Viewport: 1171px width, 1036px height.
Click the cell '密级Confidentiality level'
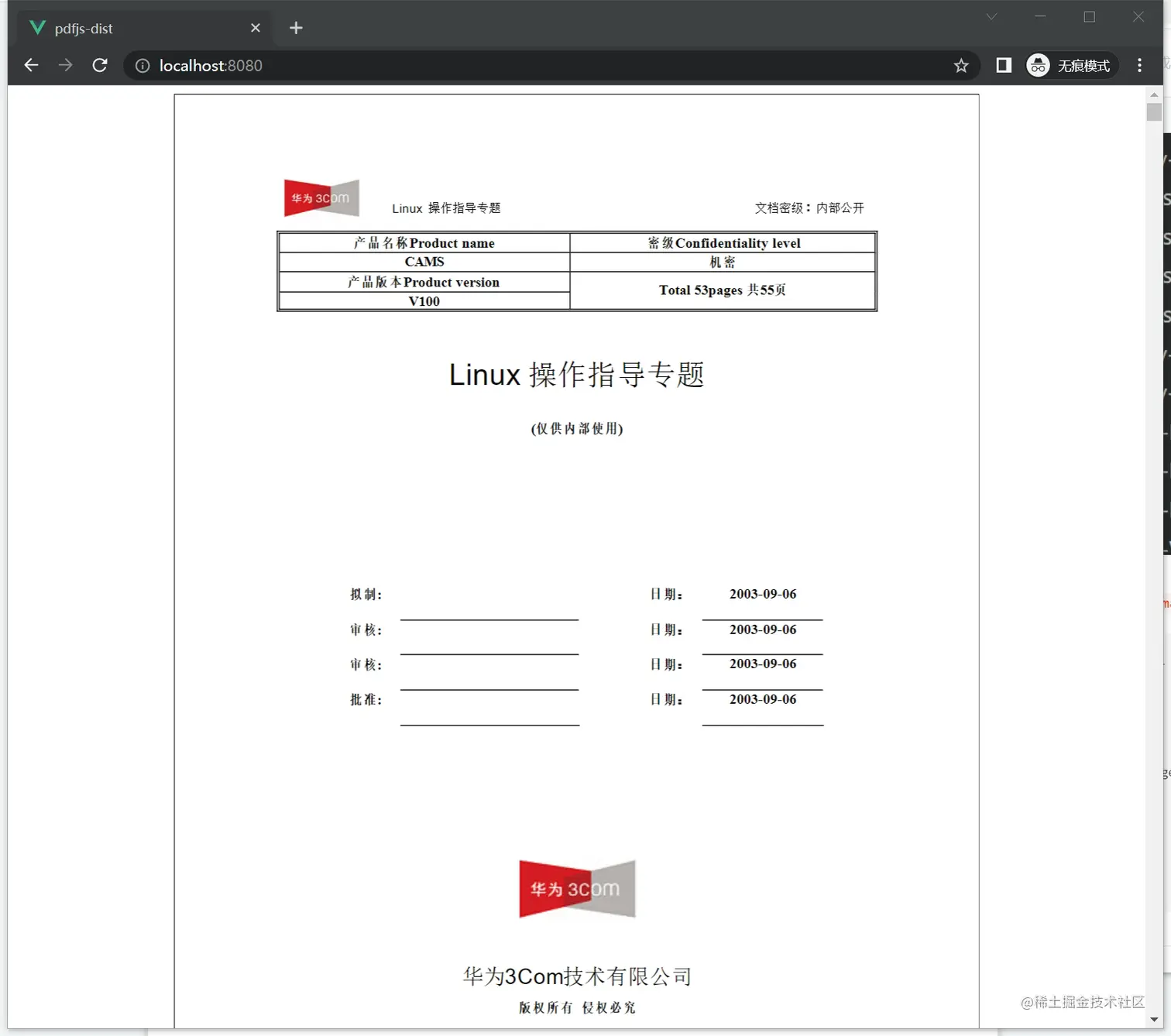(x=723, y=243)
